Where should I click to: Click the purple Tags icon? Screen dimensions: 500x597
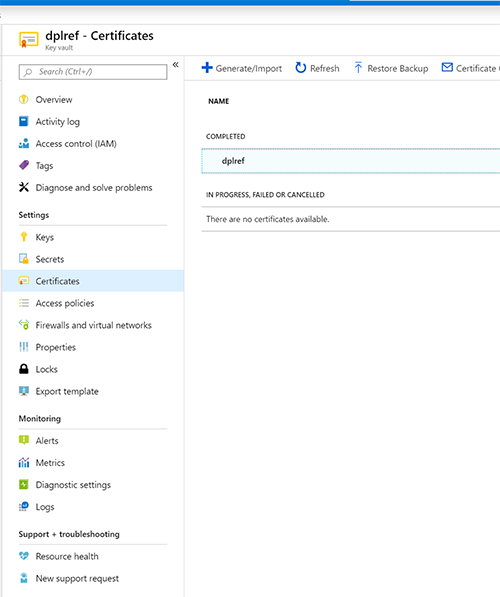pyautogui.click(x=24, y=165)
